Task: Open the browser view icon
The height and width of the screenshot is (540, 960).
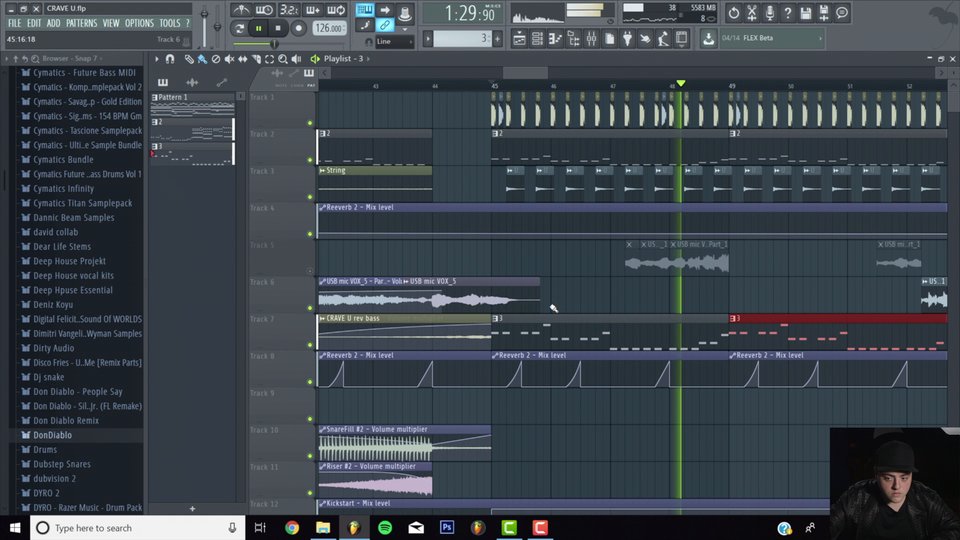Action: (x=574, y=39)
